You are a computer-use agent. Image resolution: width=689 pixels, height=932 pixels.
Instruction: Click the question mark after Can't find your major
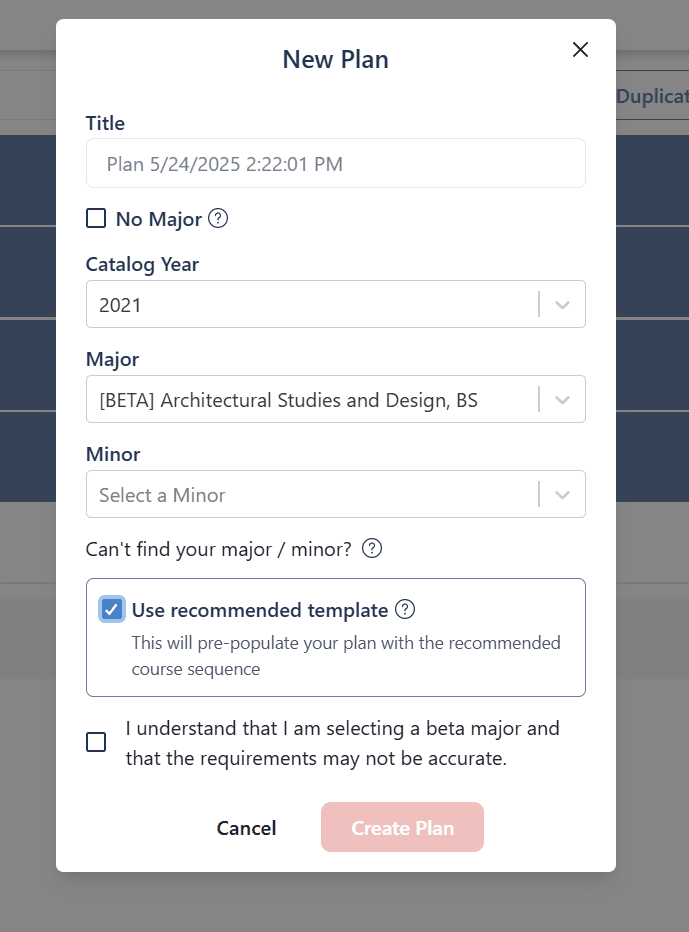coord(371,548)
